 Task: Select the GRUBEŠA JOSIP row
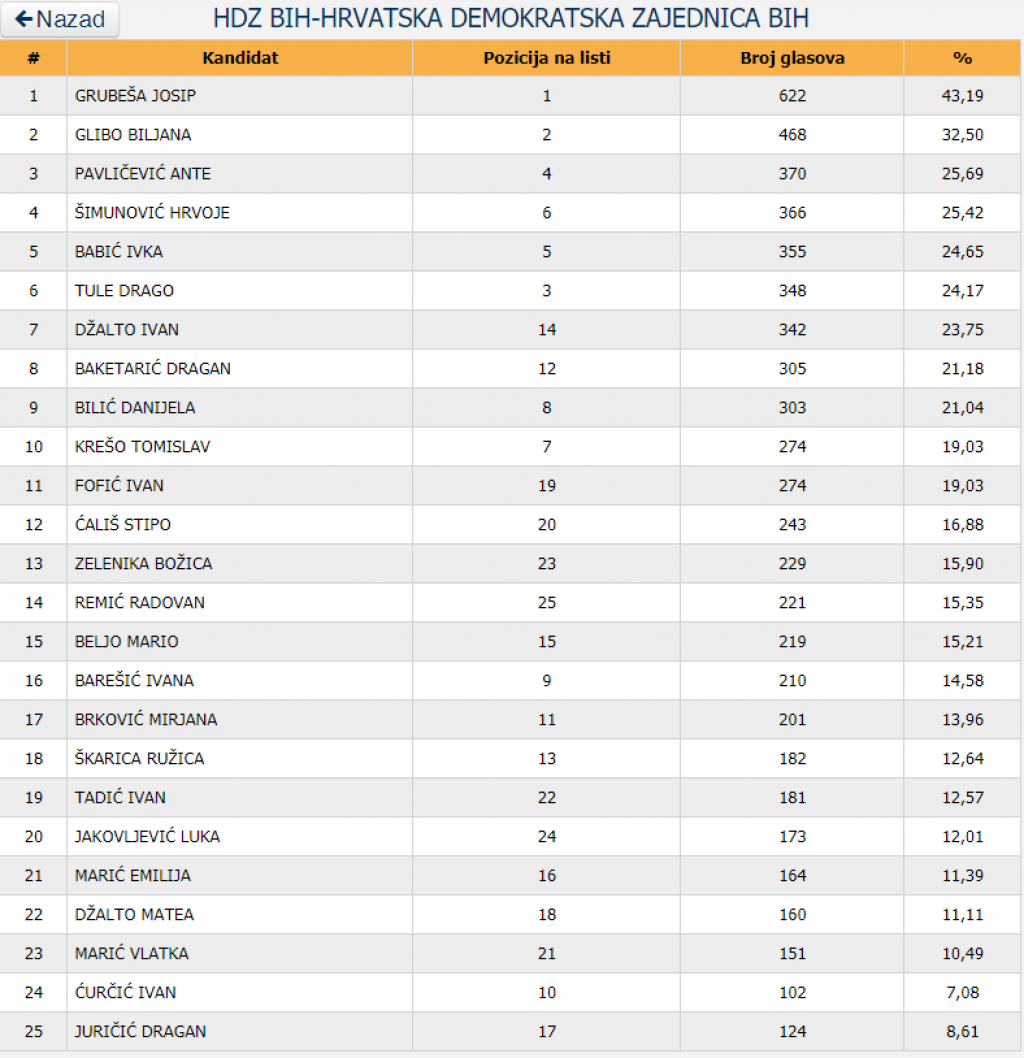tap(510, 96)
